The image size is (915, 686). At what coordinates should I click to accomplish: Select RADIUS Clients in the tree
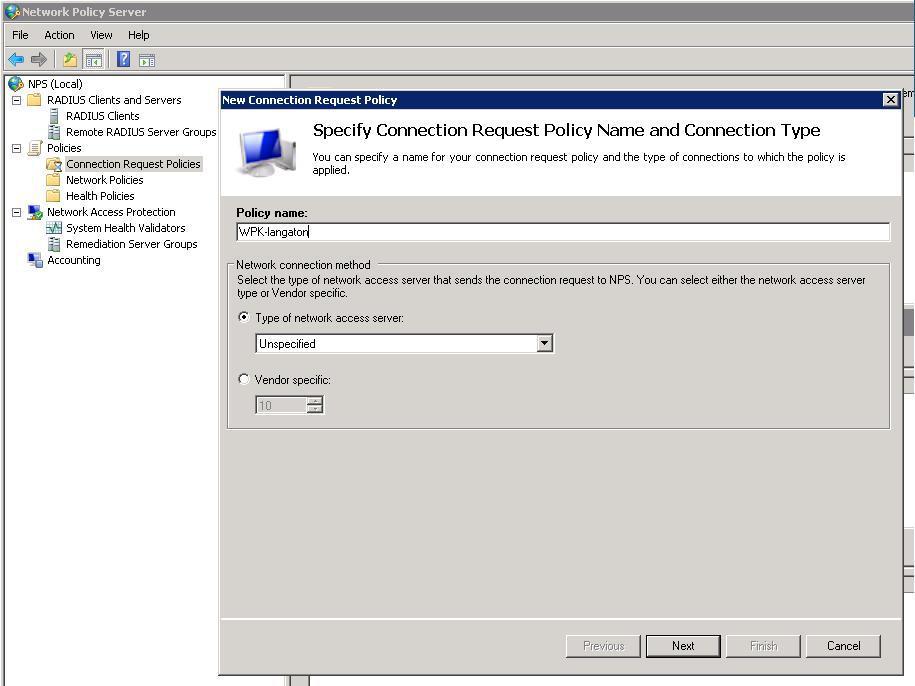(103, 116)
